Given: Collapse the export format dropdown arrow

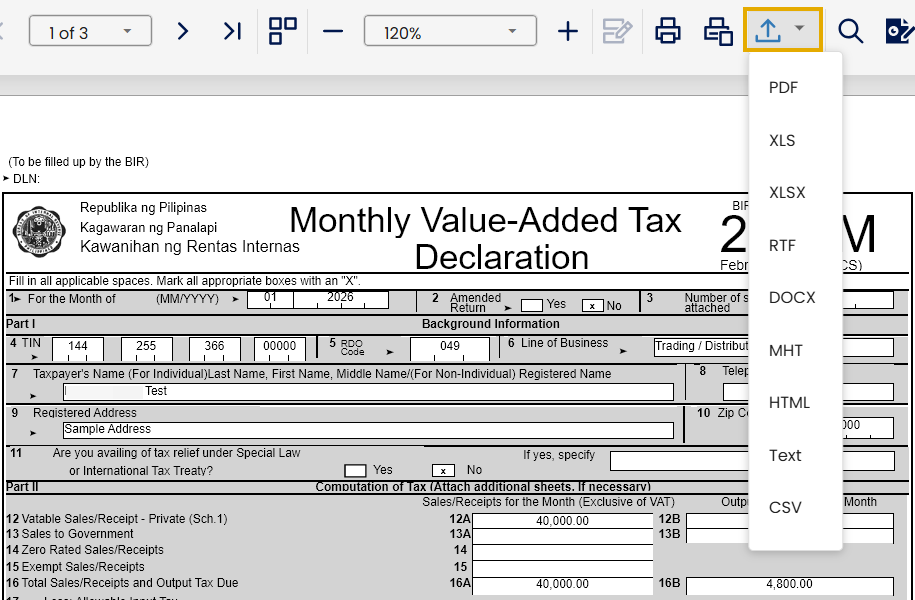Looking at the screenshot, I should coord(800,28).
